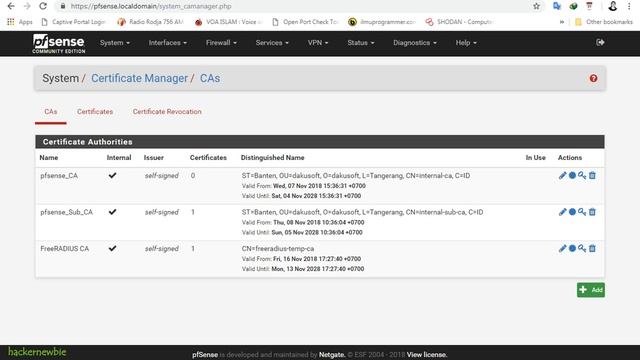
Task: Click the logout icon in navbar
Action: coord(600,42)
